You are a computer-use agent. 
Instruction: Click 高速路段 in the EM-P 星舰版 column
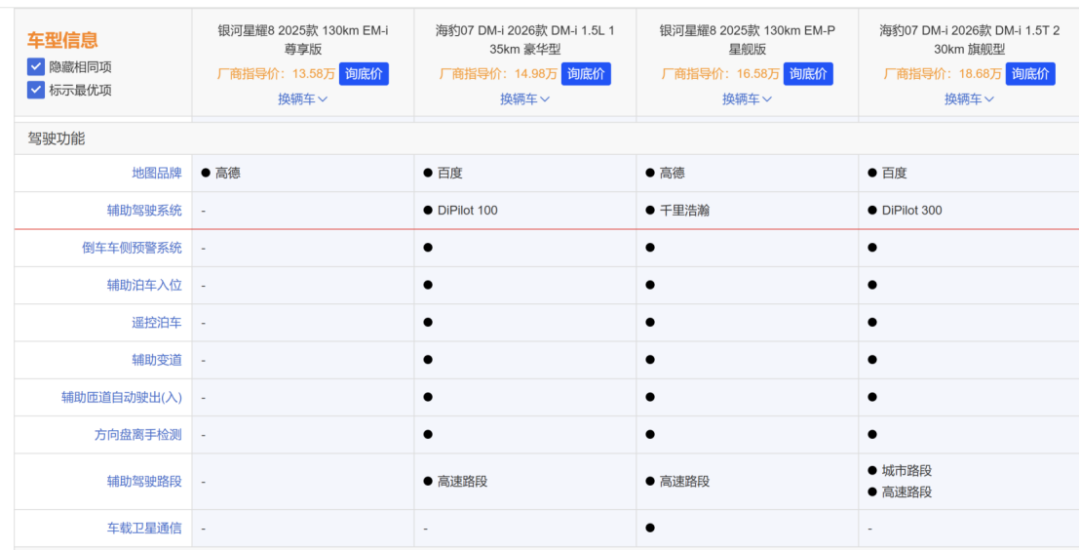684,481
